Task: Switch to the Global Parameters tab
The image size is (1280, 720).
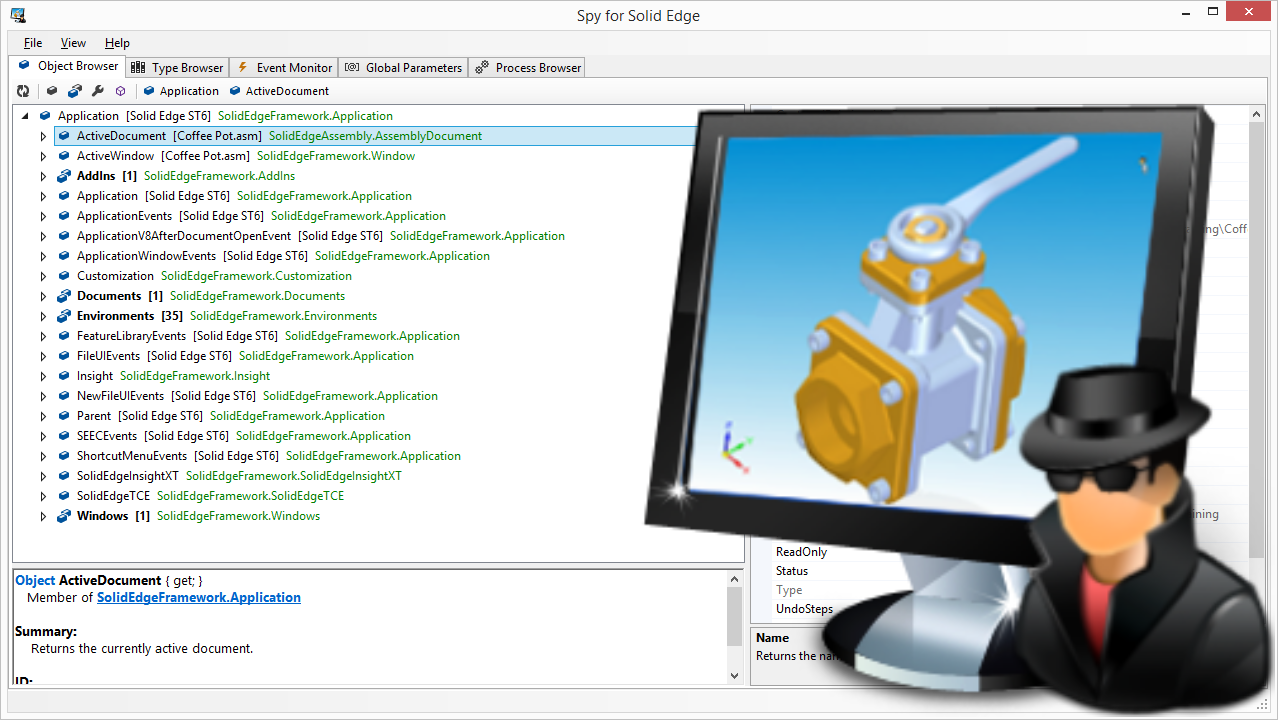Action: [403, 68]
